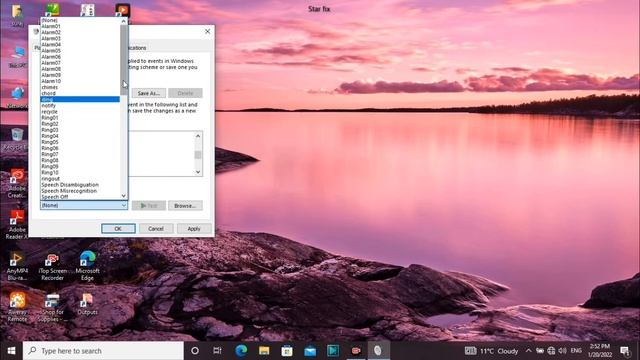Select Ring10 in the sounds dropdown list
The height and width of the screenshot is (360, 640).
(x=80, y=173)
